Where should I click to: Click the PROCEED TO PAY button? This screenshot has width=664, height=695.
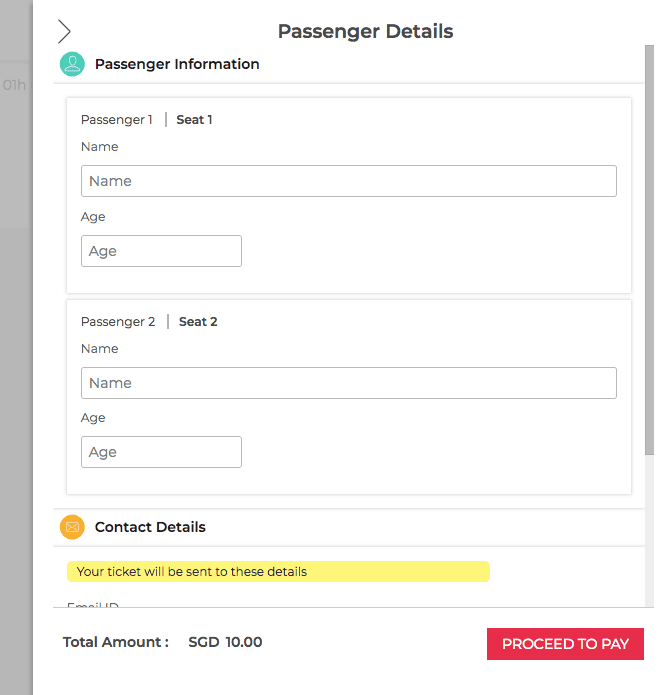(x=565, y=644)
